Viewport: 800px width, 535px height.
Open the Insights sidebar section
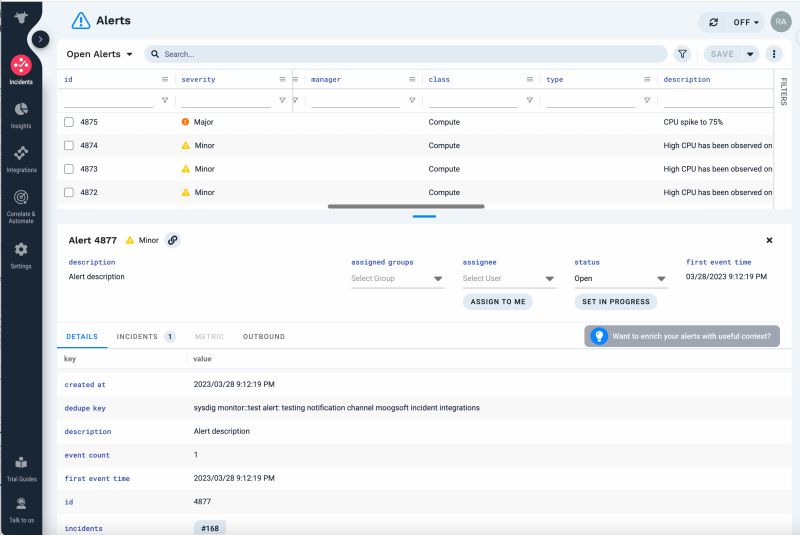pyautogui.click(x=21, y=115)
